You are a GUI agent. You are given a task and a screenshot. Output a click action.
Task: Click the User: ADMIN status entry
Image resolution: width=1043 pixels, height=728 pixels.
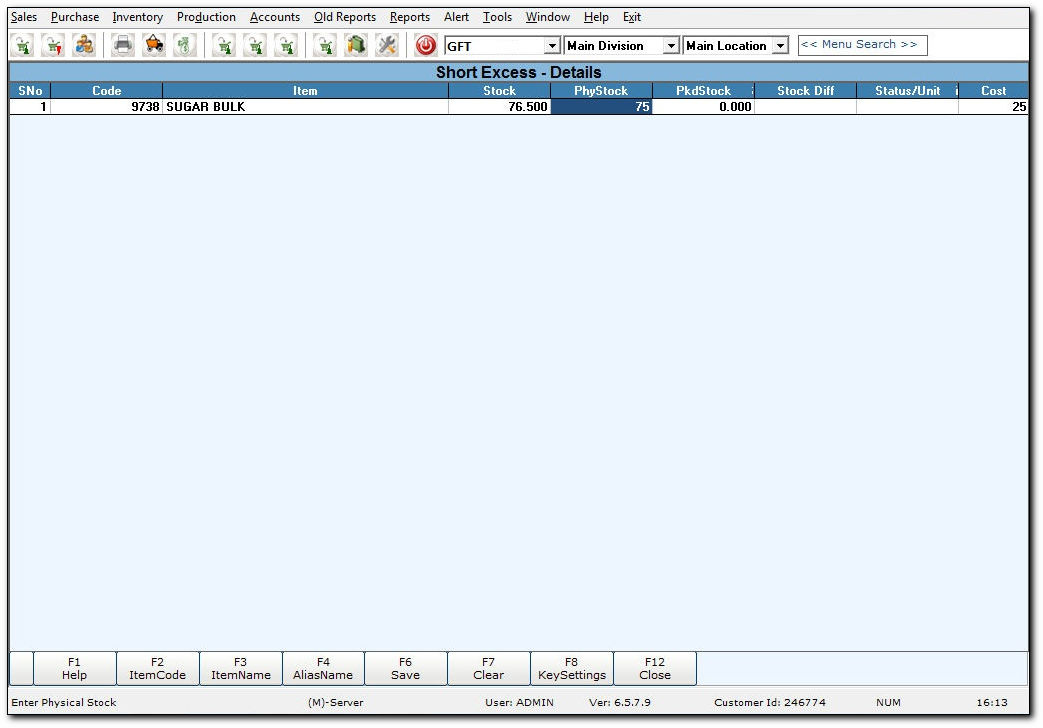pyautogui.click(x=519, y=702)
